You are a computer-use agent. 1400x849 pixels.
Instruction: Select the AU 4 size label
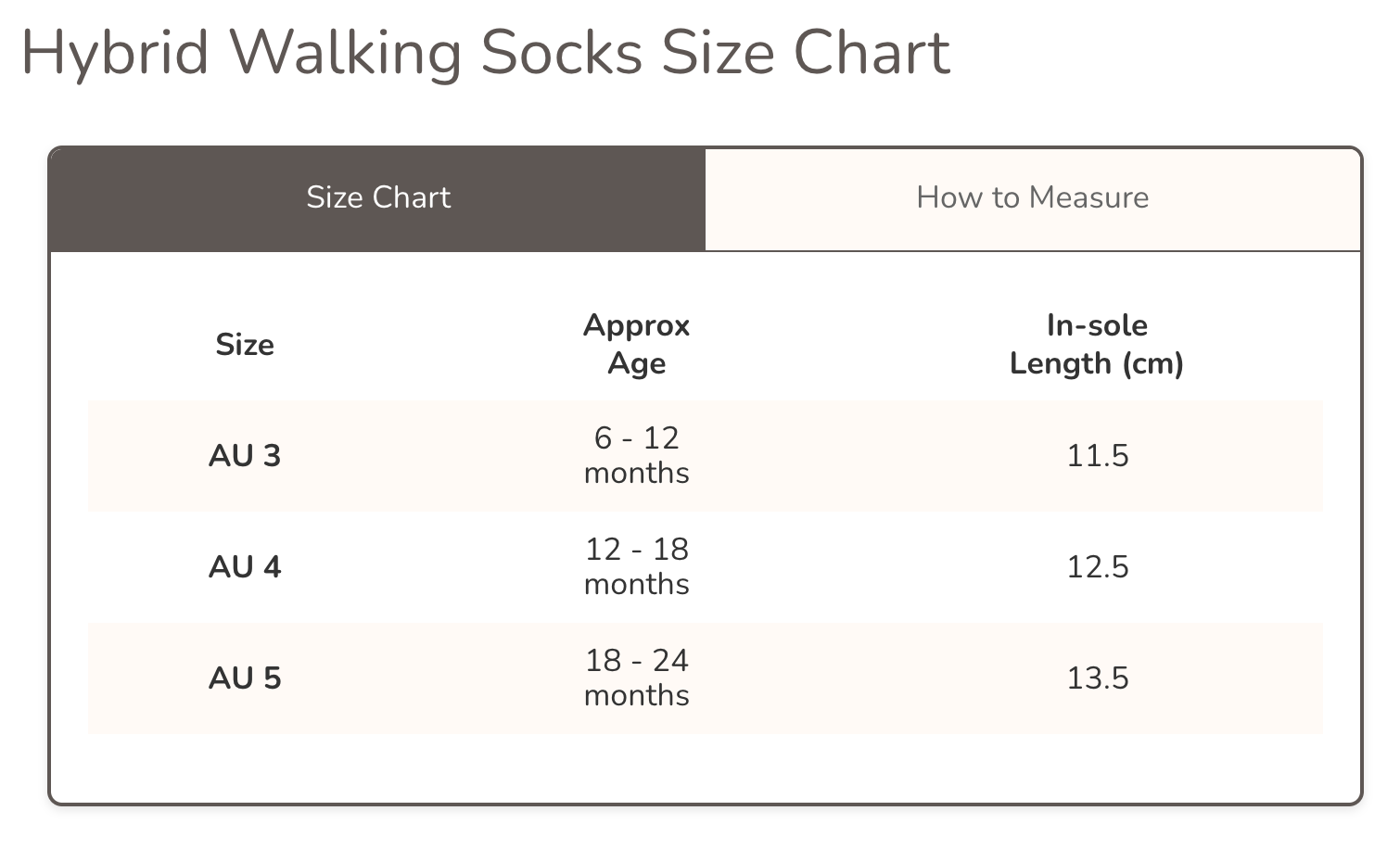coord(245,567)
